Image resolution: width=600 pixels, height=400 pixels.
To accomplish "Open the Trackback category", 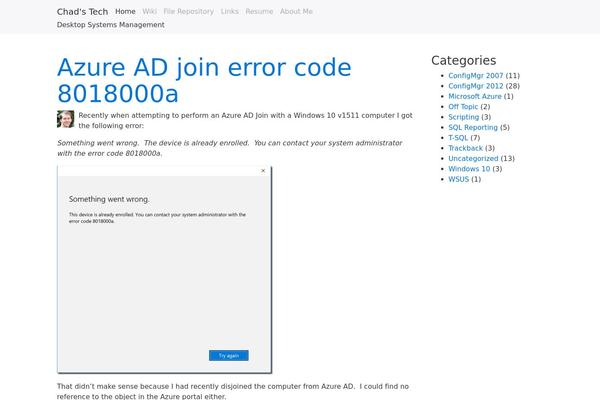I will (x=466, y=148).
